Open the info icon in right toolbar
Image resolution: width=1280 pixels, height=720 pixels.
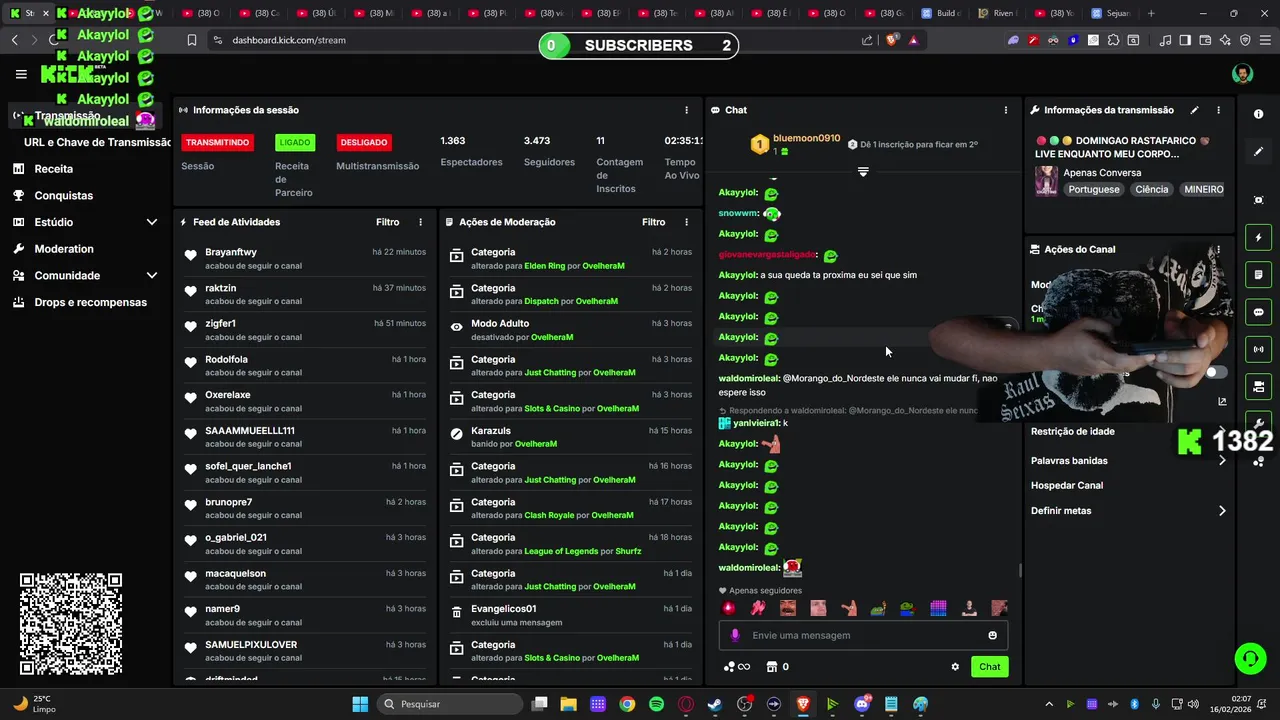tap(1258, 114)
